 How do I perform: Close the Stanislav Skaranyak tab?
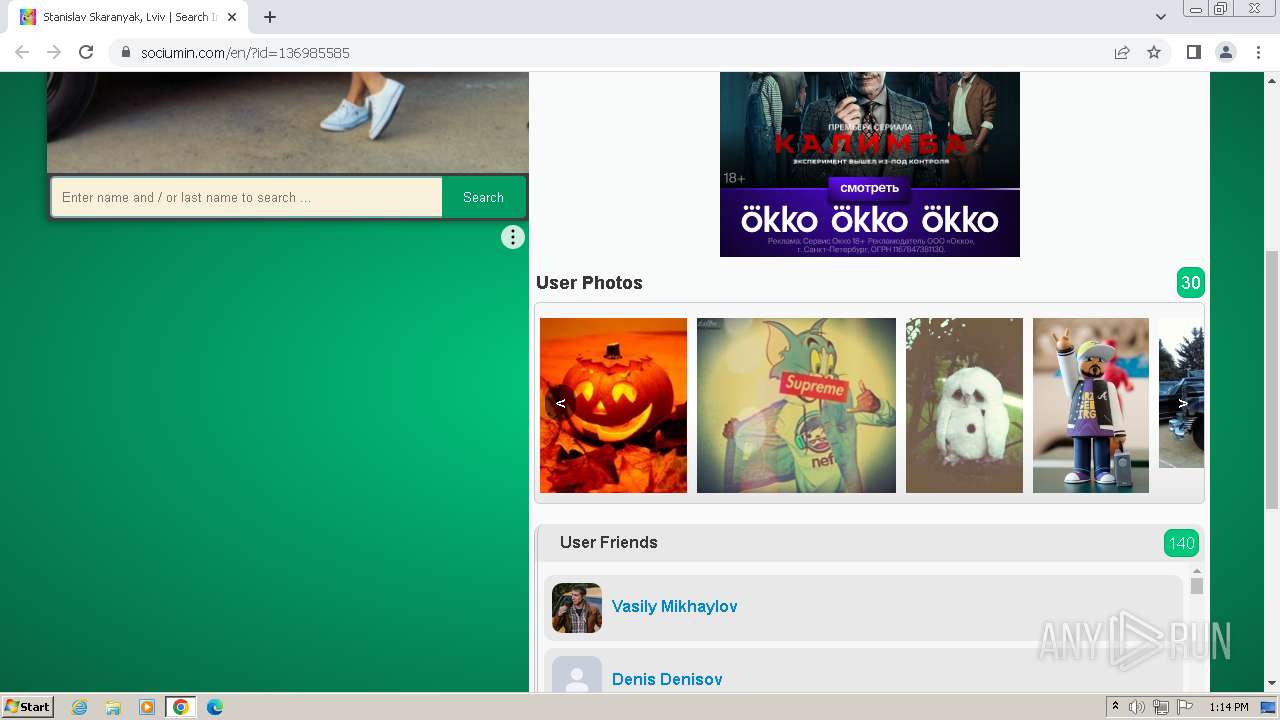tap(232, 17)
